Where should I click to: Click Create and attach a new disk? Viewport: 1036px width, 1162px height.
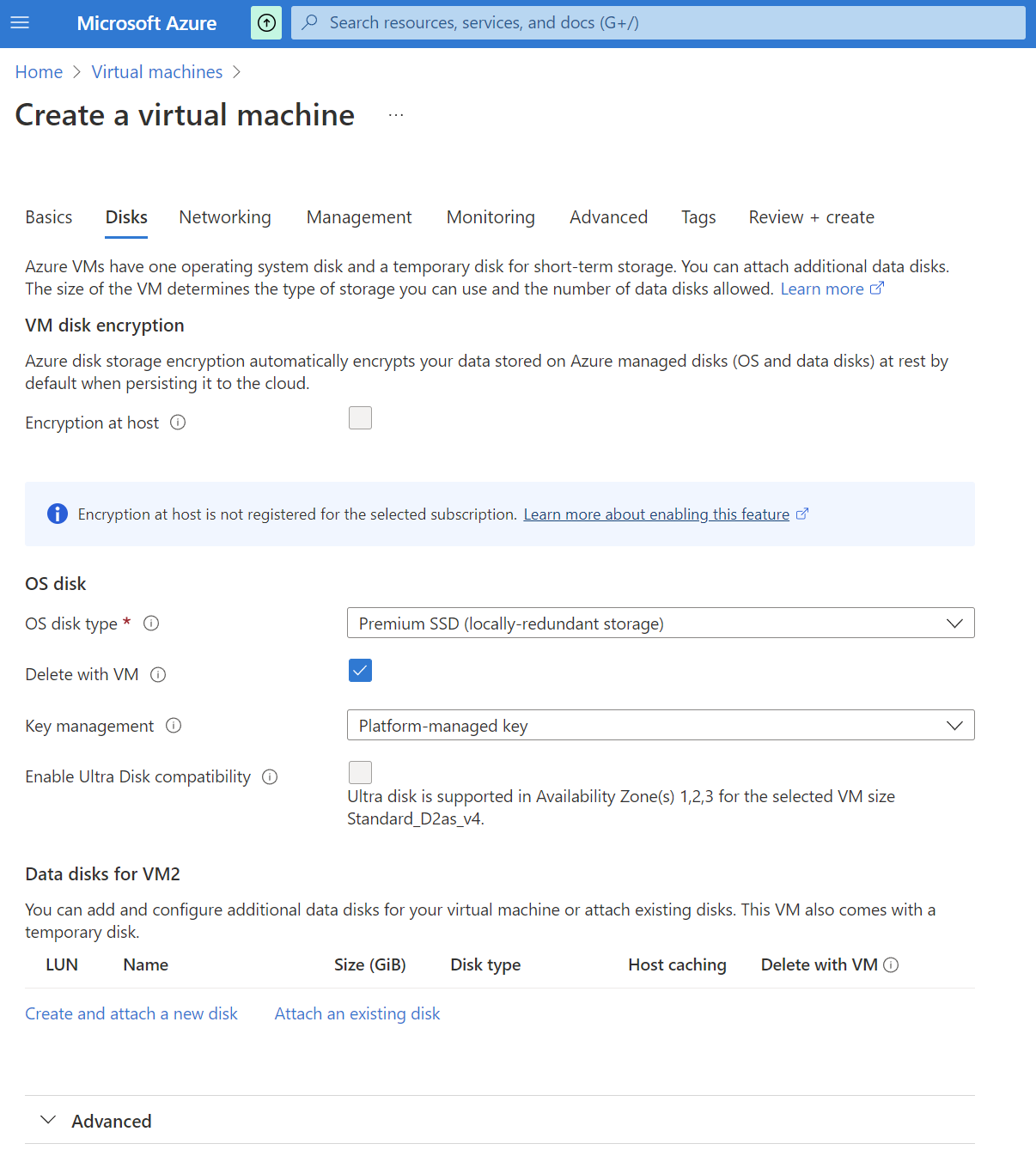(x=131, y=1013)
